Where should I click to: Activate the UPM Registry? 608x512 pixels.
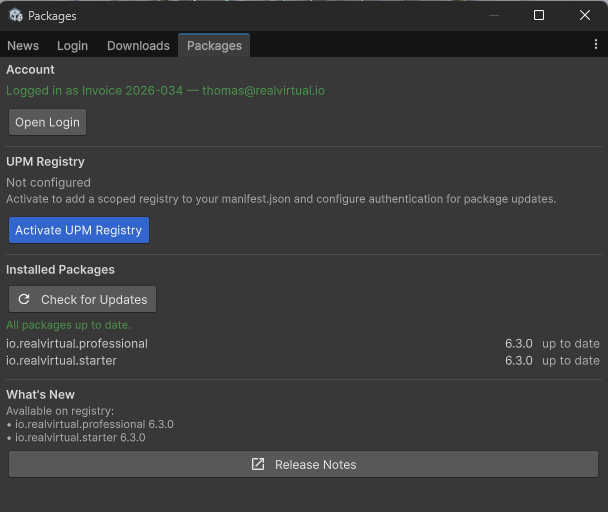click(x=79, y=230)
